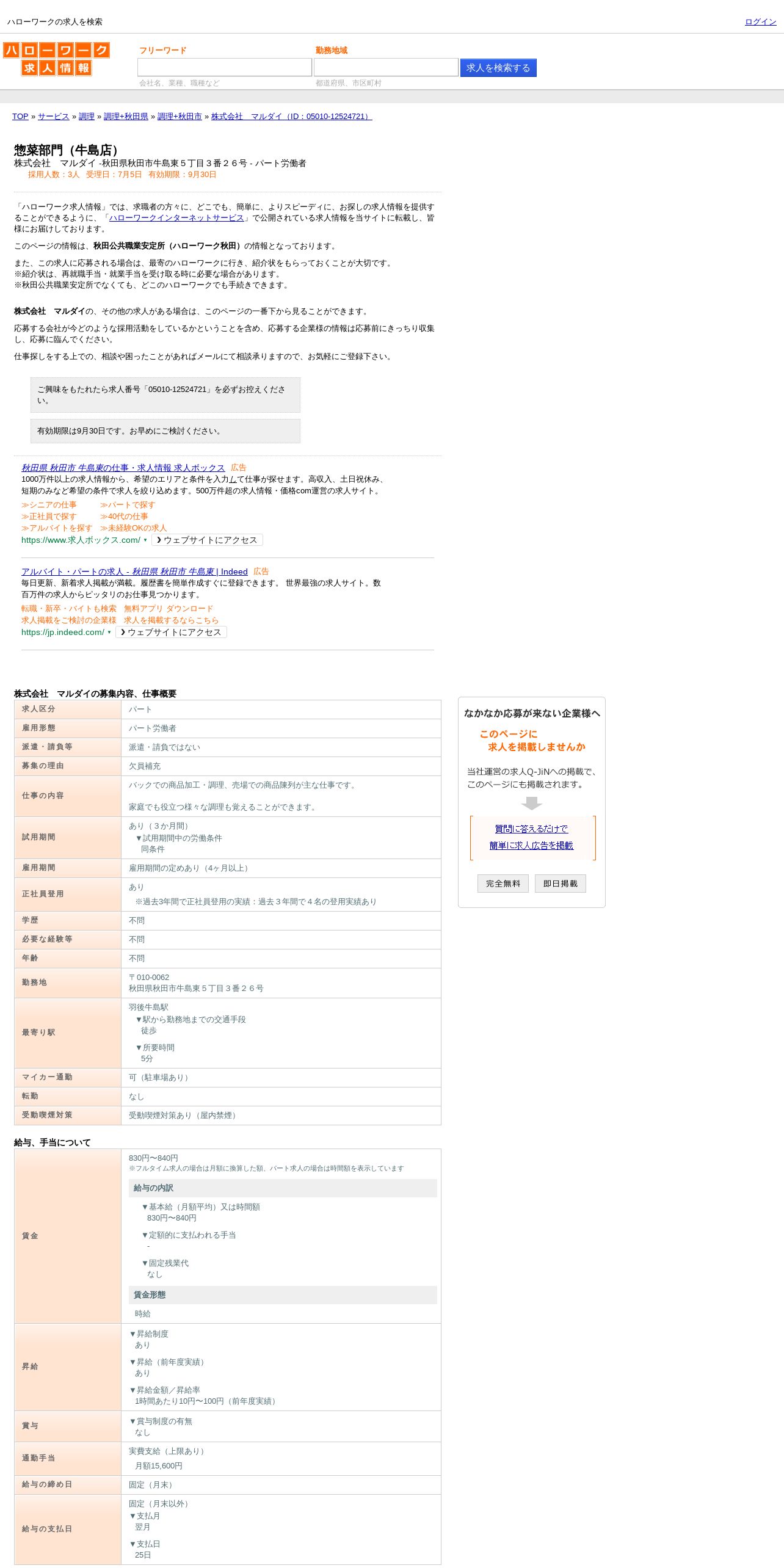Click ウェブサイトにアクセス button for Indeed

(172, 632)
